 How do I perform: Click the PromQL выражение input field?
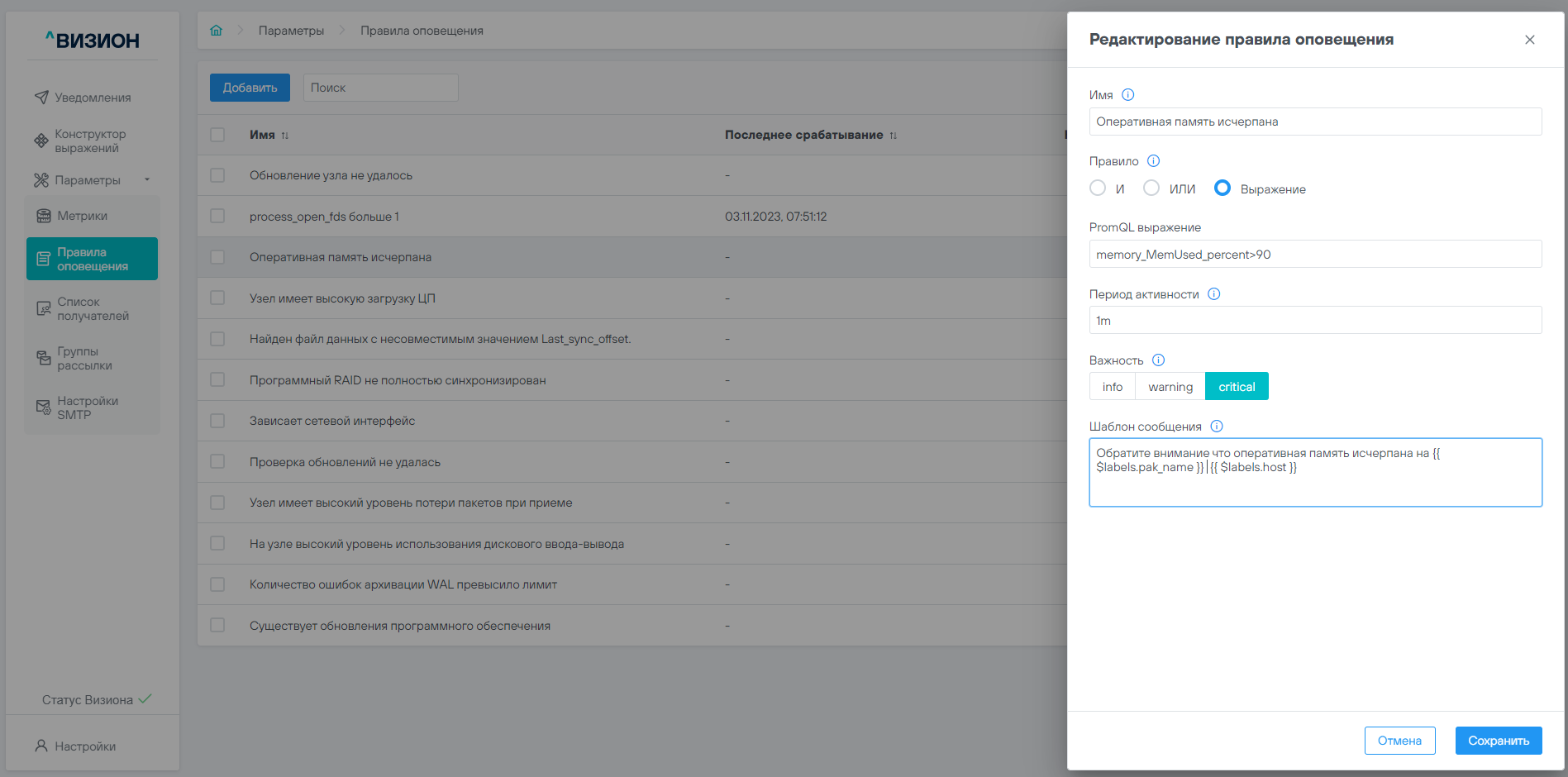[1314, 255]
